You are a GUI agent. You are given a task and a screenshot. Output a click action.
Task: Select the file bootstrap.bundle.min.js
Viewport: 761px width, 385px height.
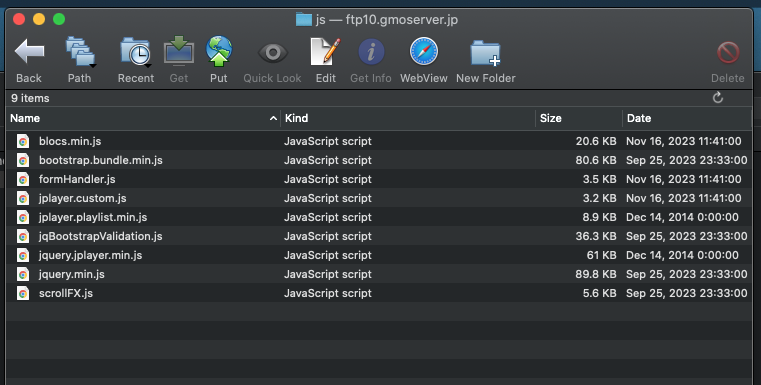[x=100, y=160]
